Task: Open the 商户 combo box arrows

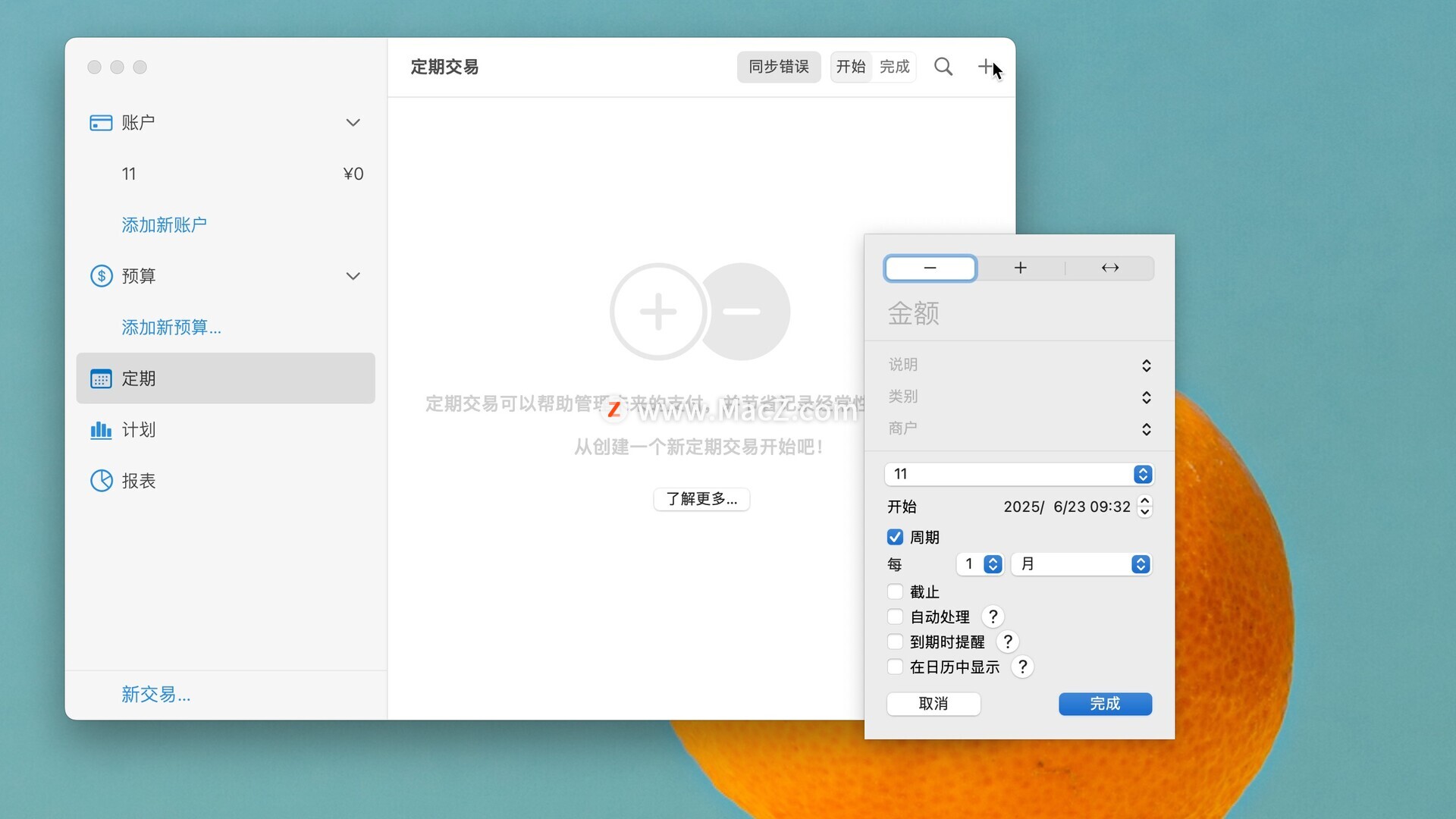Action: (1146, 429)
